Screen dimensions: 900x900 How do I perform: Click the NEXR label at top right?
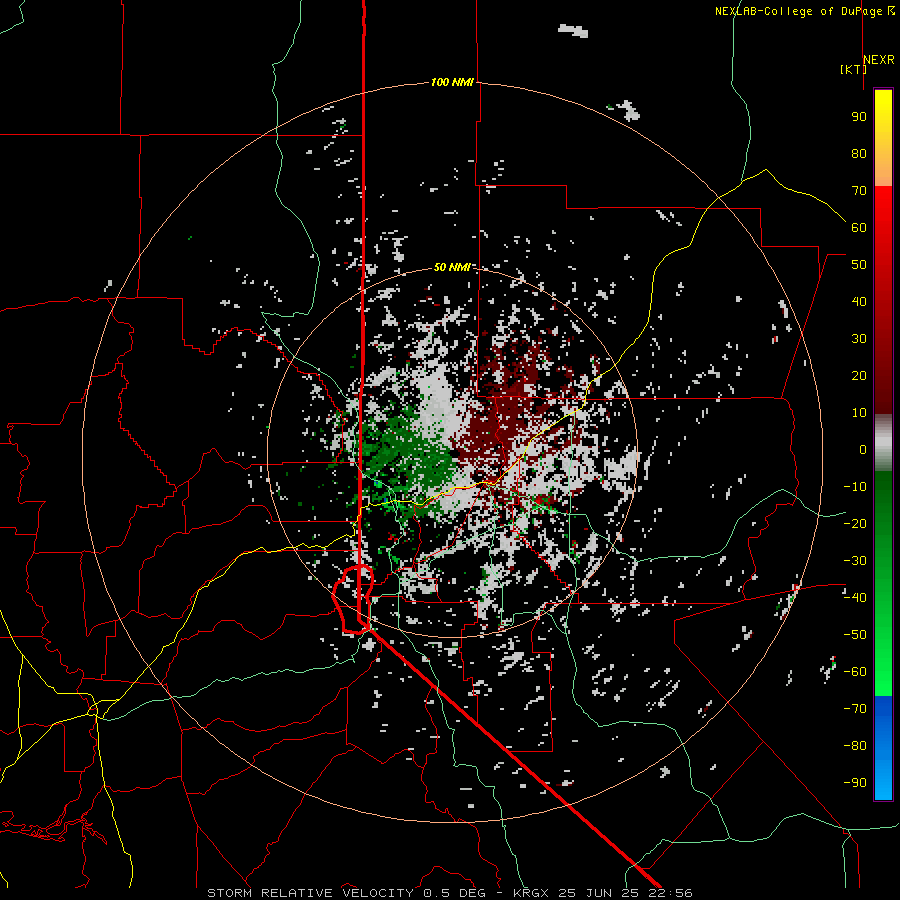point(879,60)
